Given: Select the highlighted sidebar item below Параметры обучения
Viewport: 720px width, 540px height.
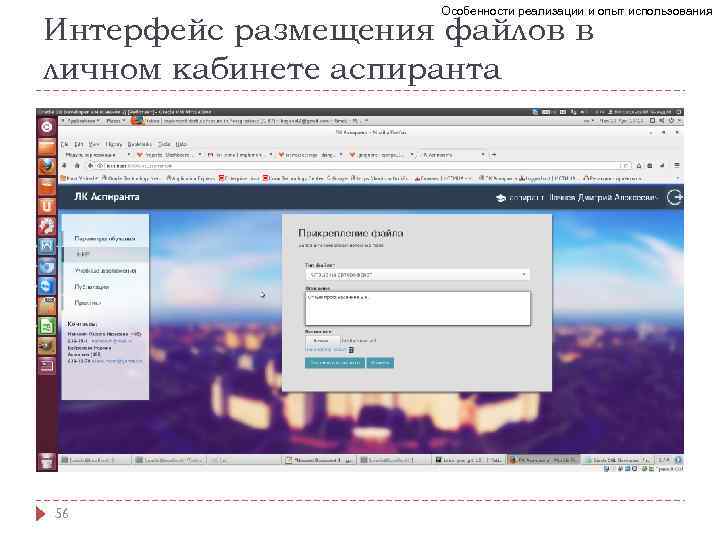Looking at the screenshot, I should pos(106,253).
